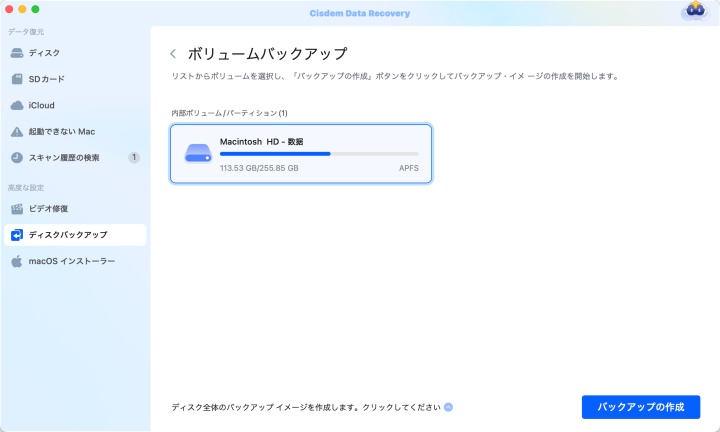Maximize the window with green button
720x432 pixels.
coord(35,9)
